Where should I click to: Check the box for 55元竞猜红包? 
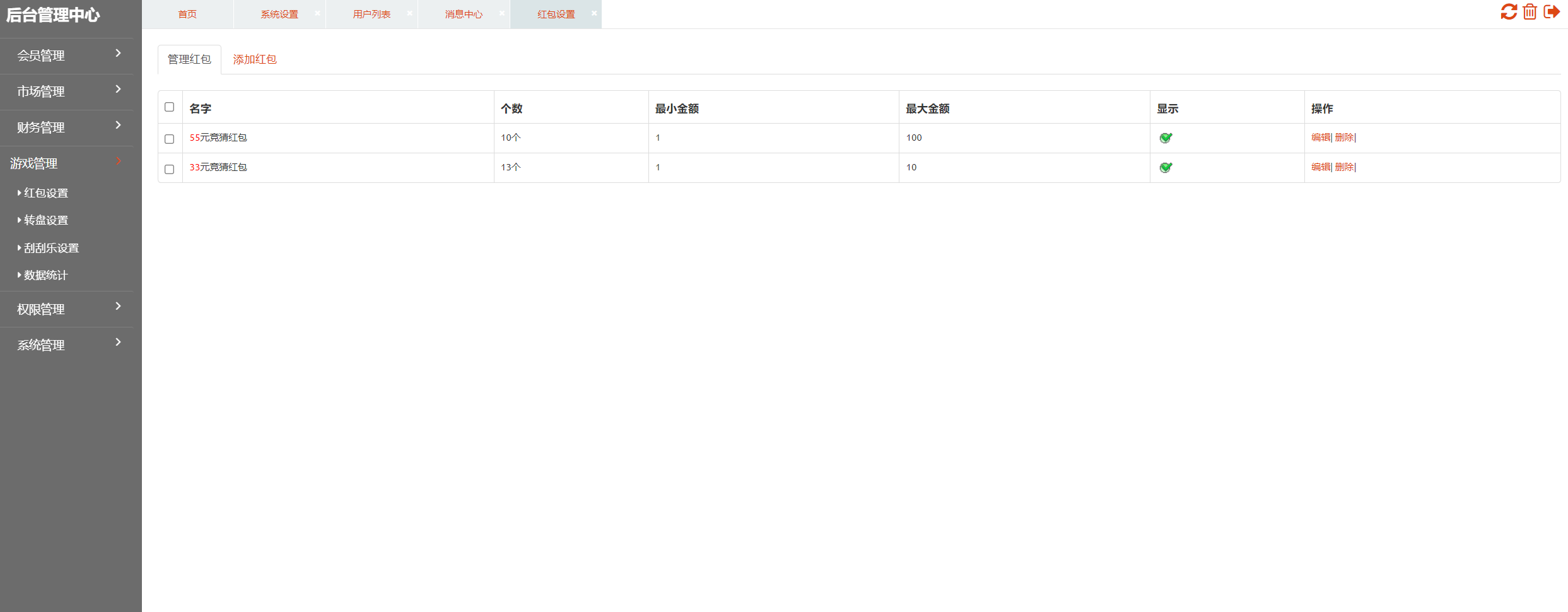[169, 139]
